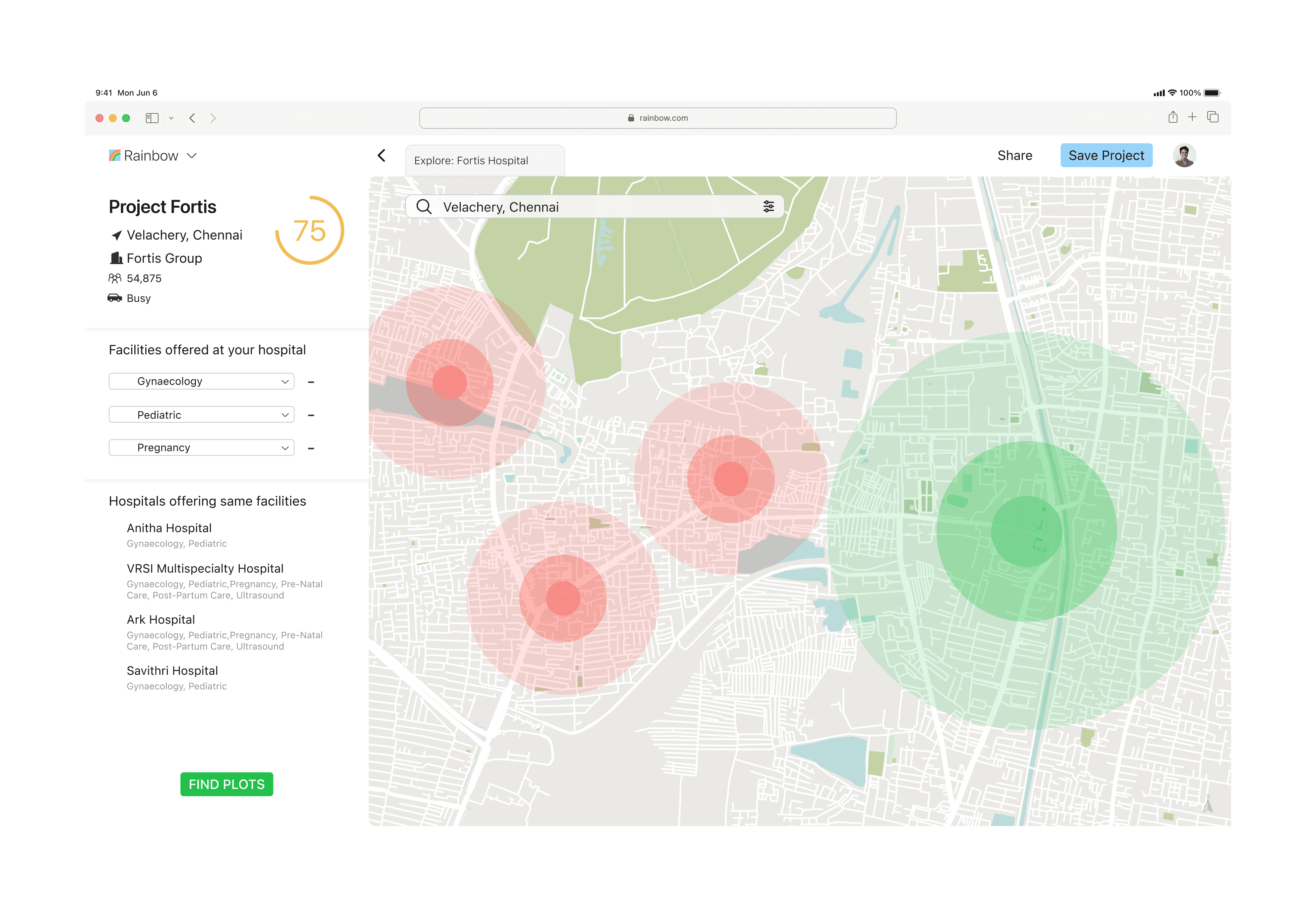Screen dimensions: 1316x911
Task: Open the Gynaecology facility dropdown
Action: point(201,381)
